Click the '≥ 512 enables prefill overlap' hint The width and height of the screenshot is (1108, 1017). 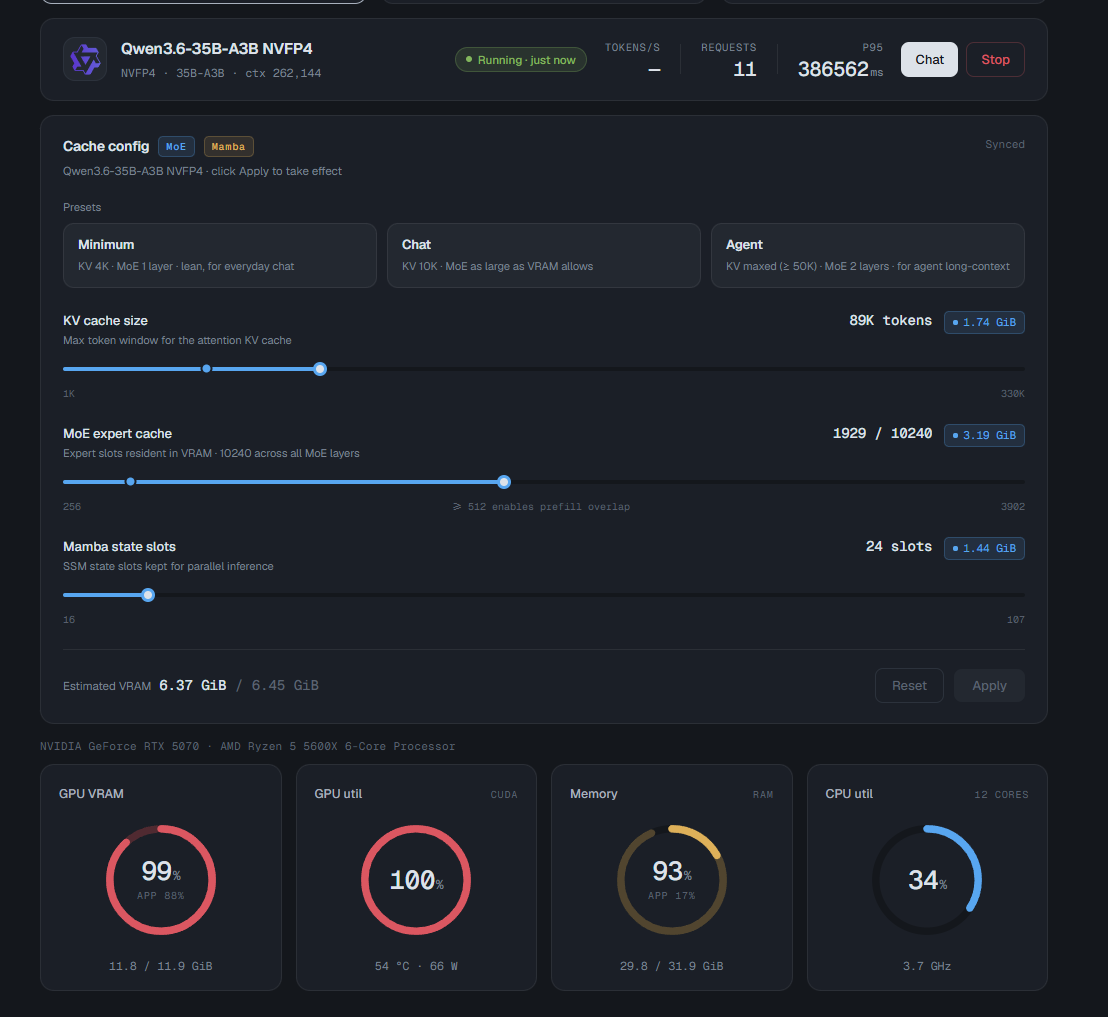pyautogui.click(x=541, y=507)
